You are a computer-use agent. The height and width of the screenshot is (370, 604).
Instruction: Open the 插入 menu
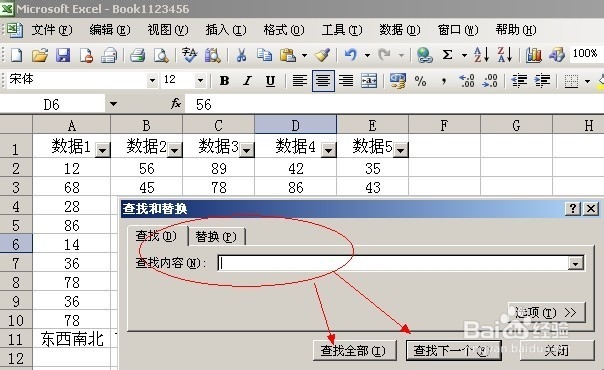click(226, 30)
